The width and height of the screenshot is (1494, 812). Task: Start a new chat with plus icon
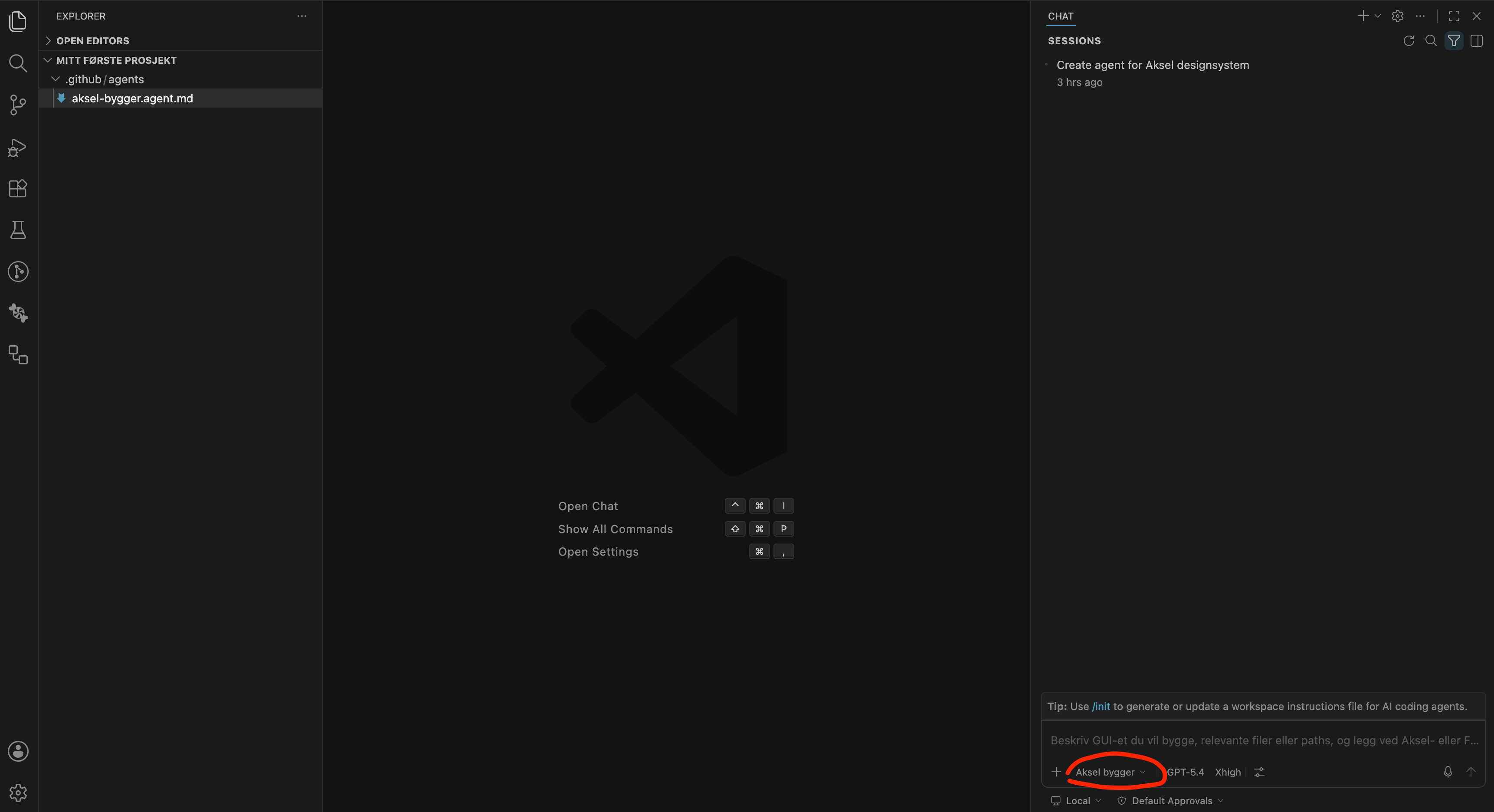pyautogui.click(x=1363, y=16)
